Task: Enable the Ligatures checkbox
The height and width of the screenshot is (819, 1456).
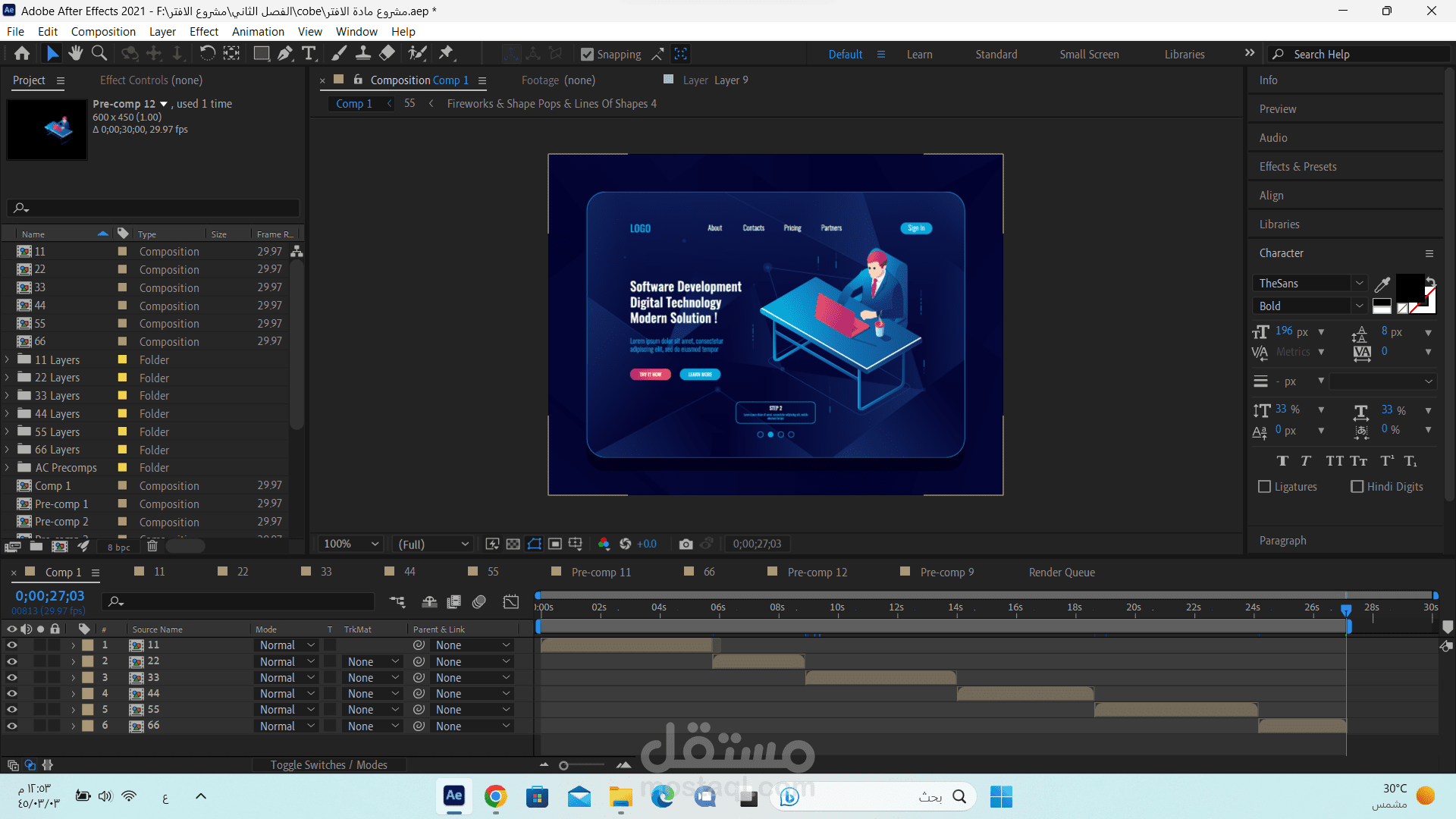Action: 1264,487
